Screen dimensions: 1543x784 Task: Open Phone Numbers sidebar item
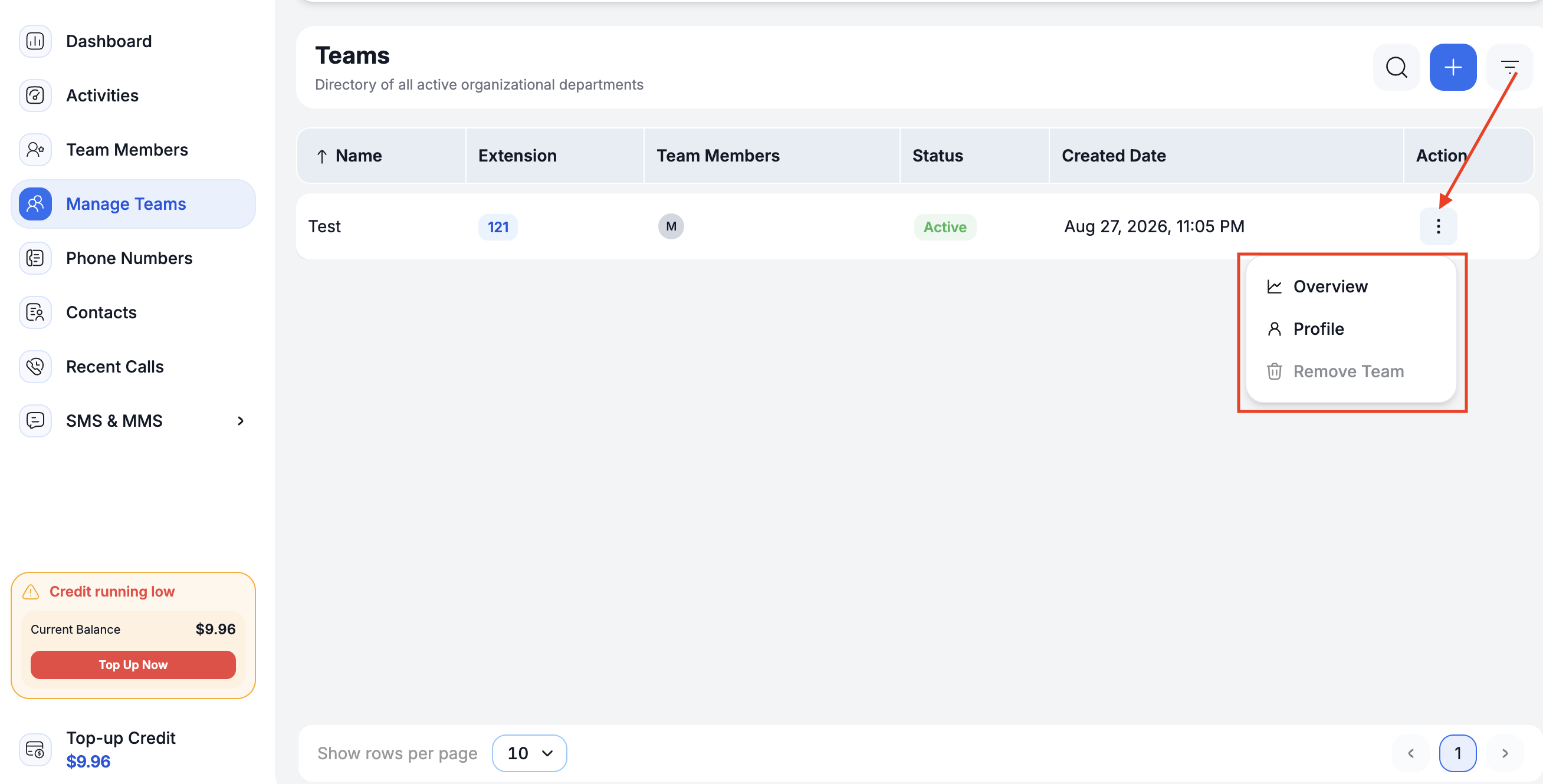[129, 258]
